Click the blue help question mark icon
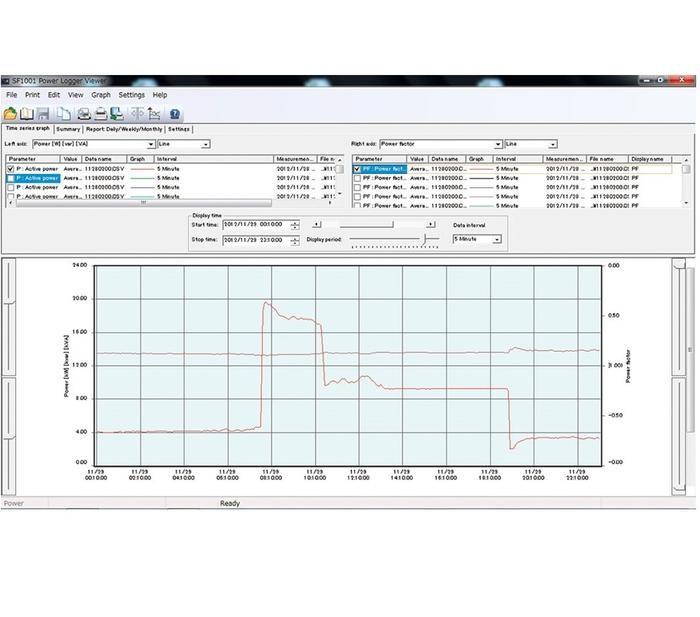 click(175, 114)
